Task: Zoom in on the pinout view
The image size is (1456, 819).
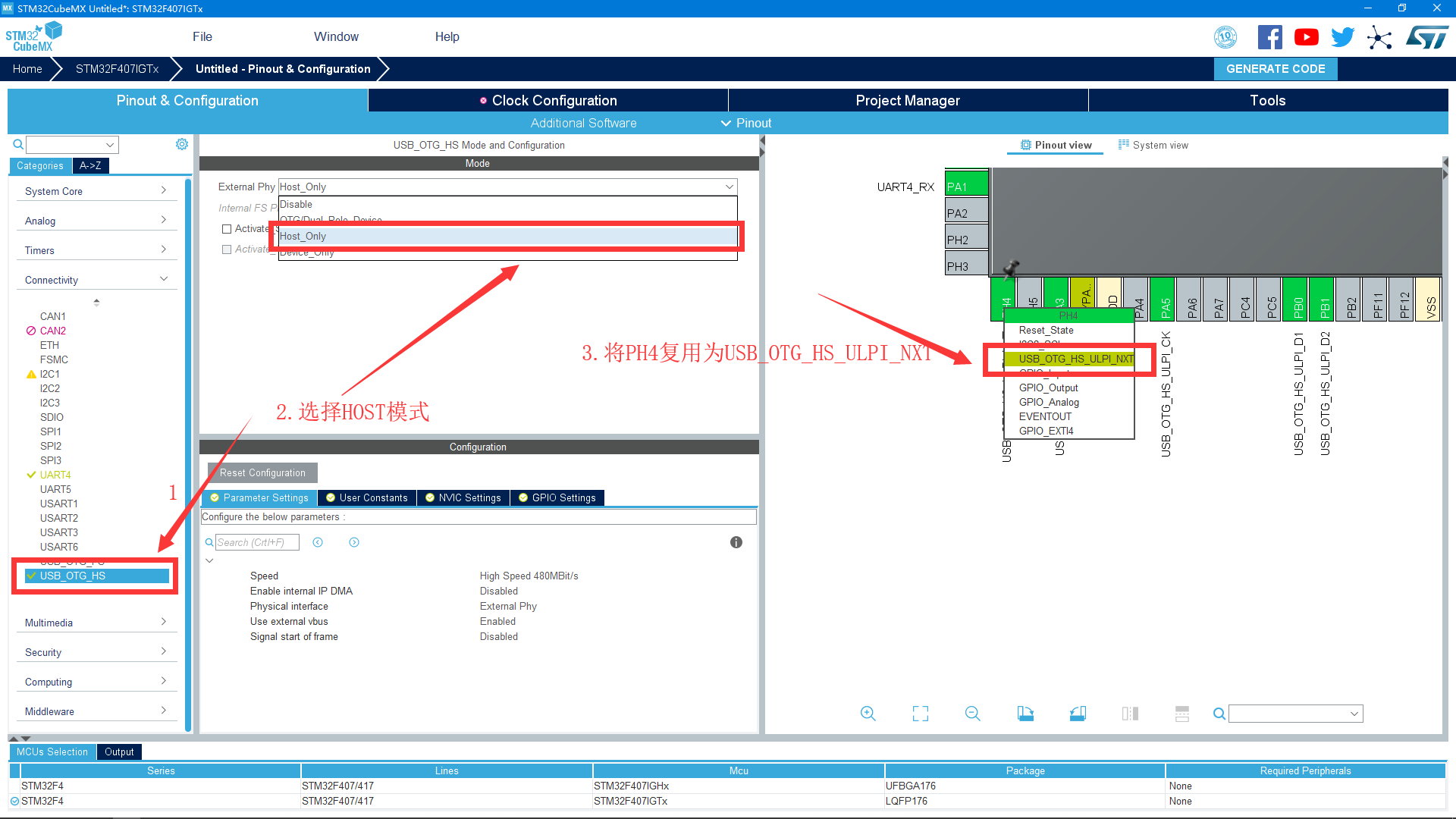Action: [868, 714]
